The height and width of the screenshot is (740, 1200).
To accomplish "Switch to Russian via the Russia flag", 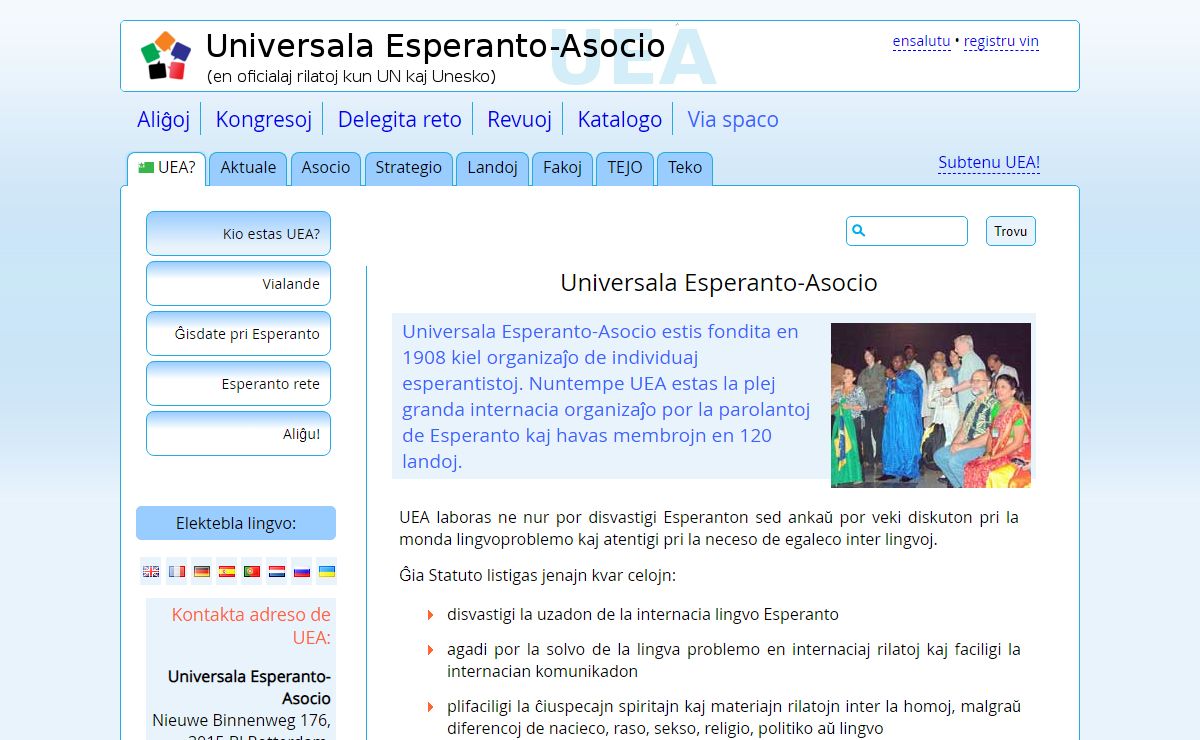I will pyautogui.click(x=301, y=572).
